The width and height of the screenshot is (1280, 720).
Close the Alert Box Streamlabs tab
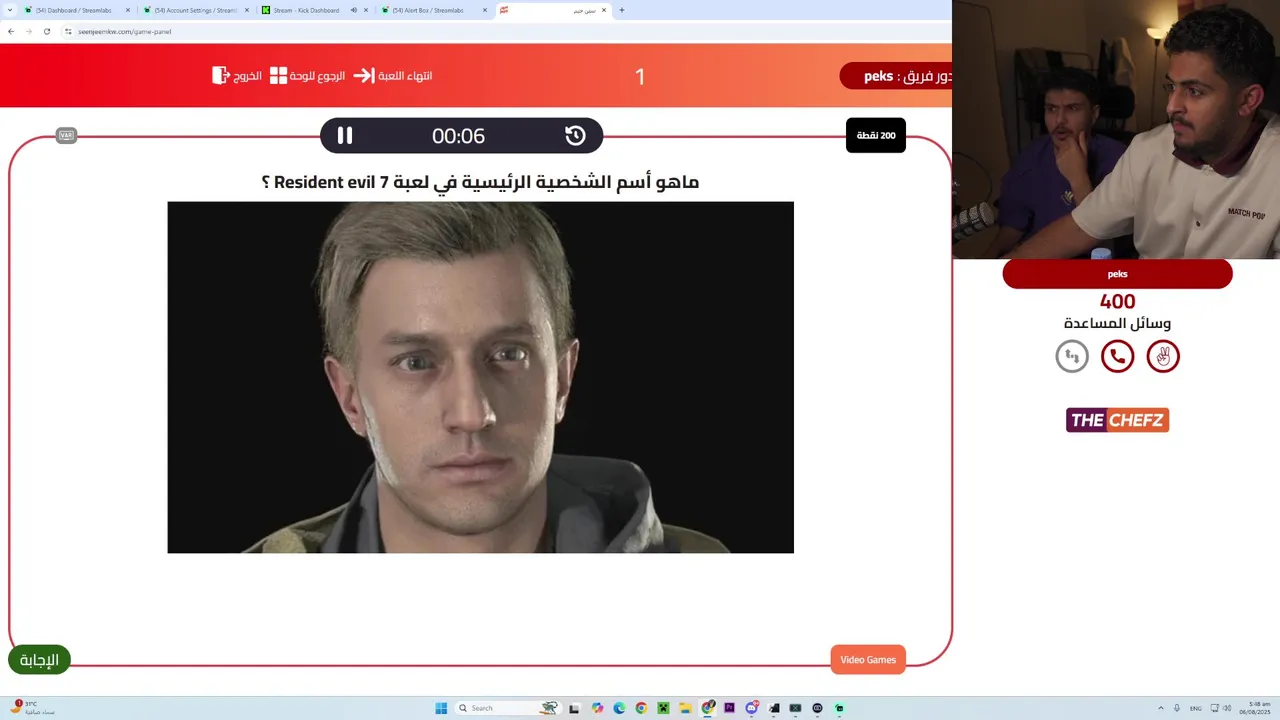click(485, 10)
